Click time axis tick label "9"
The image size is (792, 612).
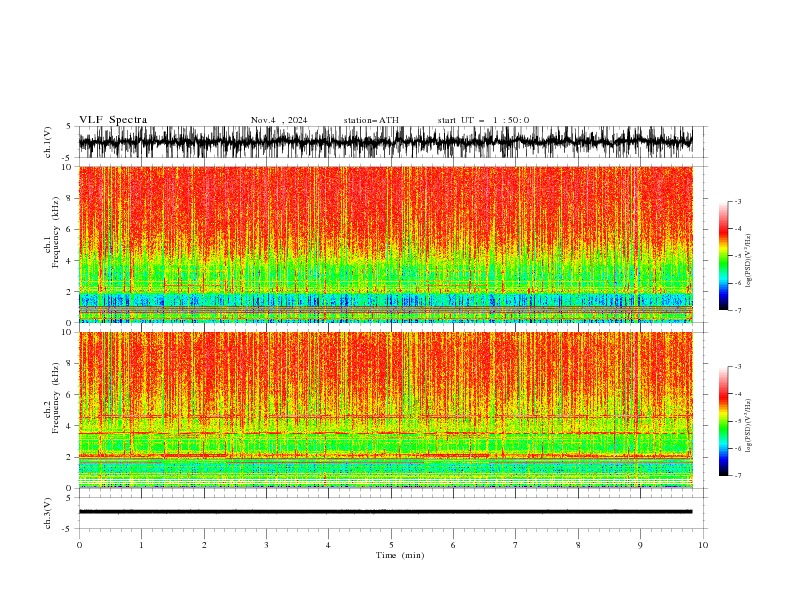(x=640, y=545)
